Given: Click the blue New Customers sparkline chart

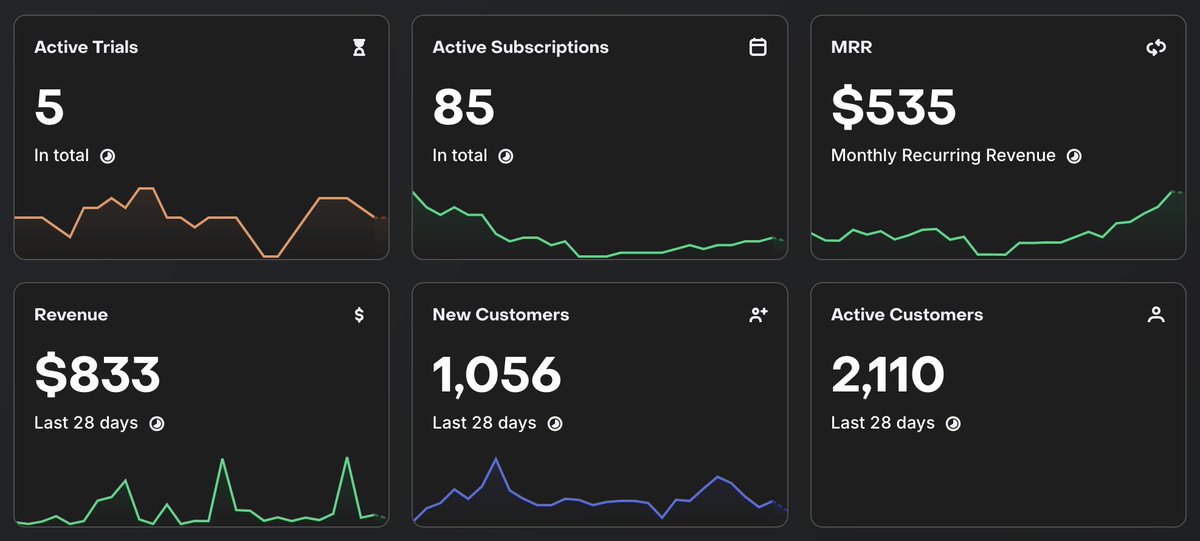Looking at the screenshot, I should [600, 491].
